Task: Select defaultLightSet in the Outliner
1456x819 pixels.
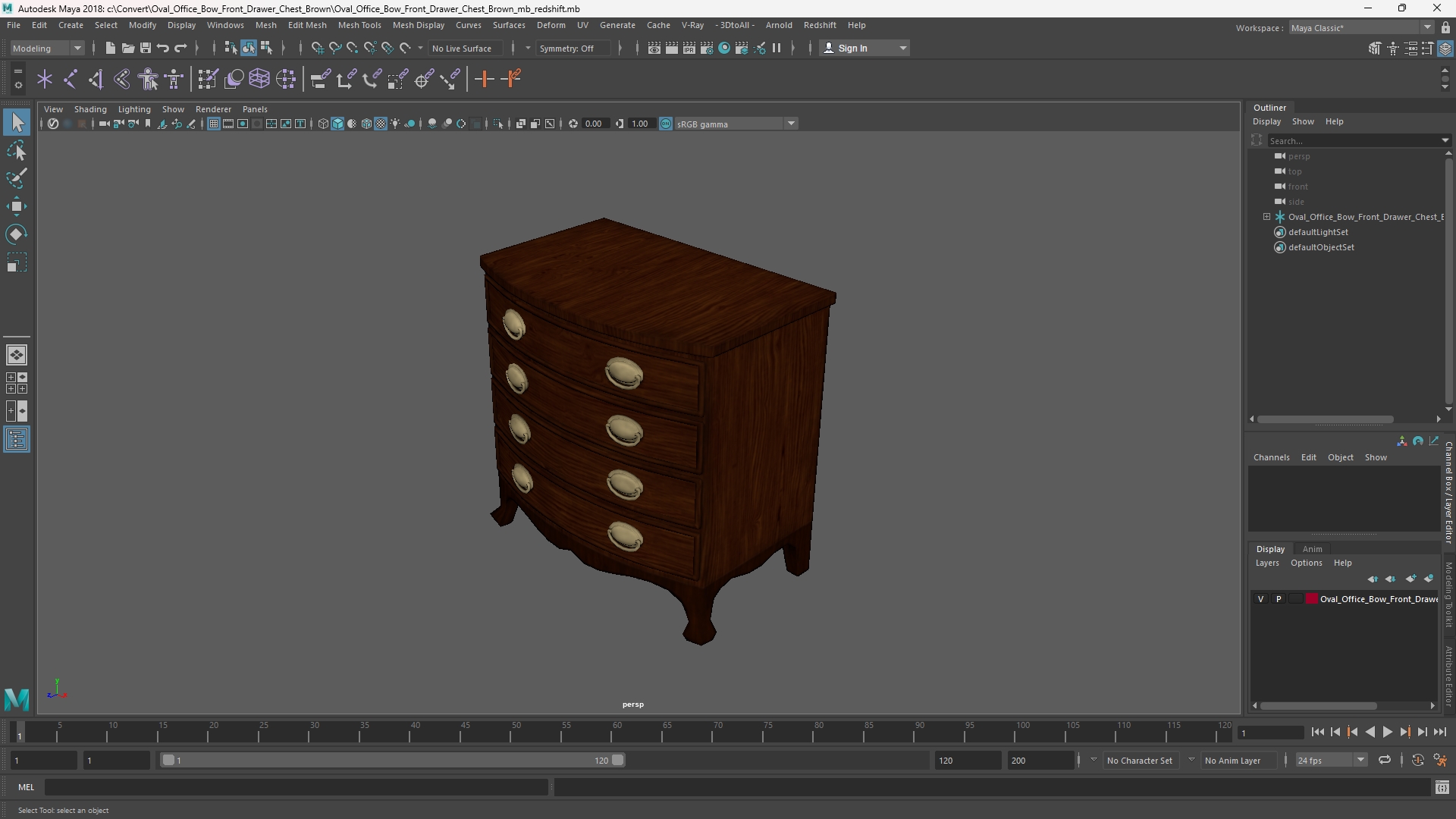Action: tap(1318, 232)
